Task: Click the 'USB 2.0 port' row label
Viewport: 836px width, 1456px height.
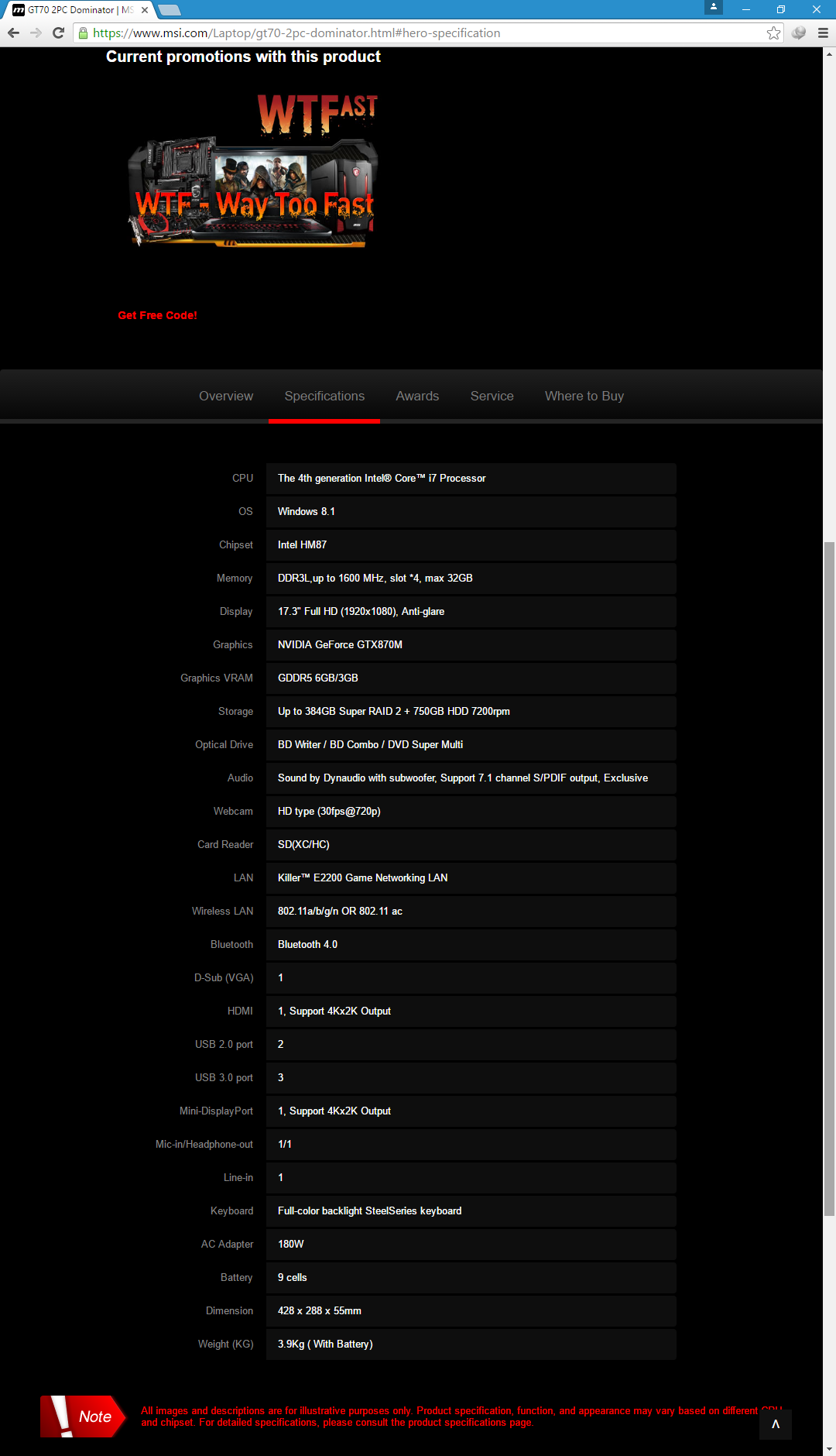Action: coord(224,1045)
